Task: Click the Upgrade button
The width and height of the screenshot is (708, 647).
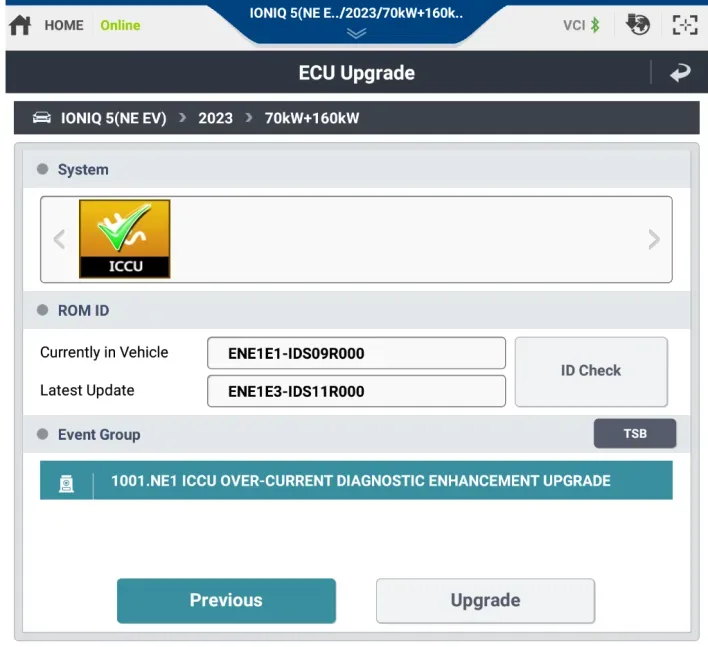Action: coord(485,600)
